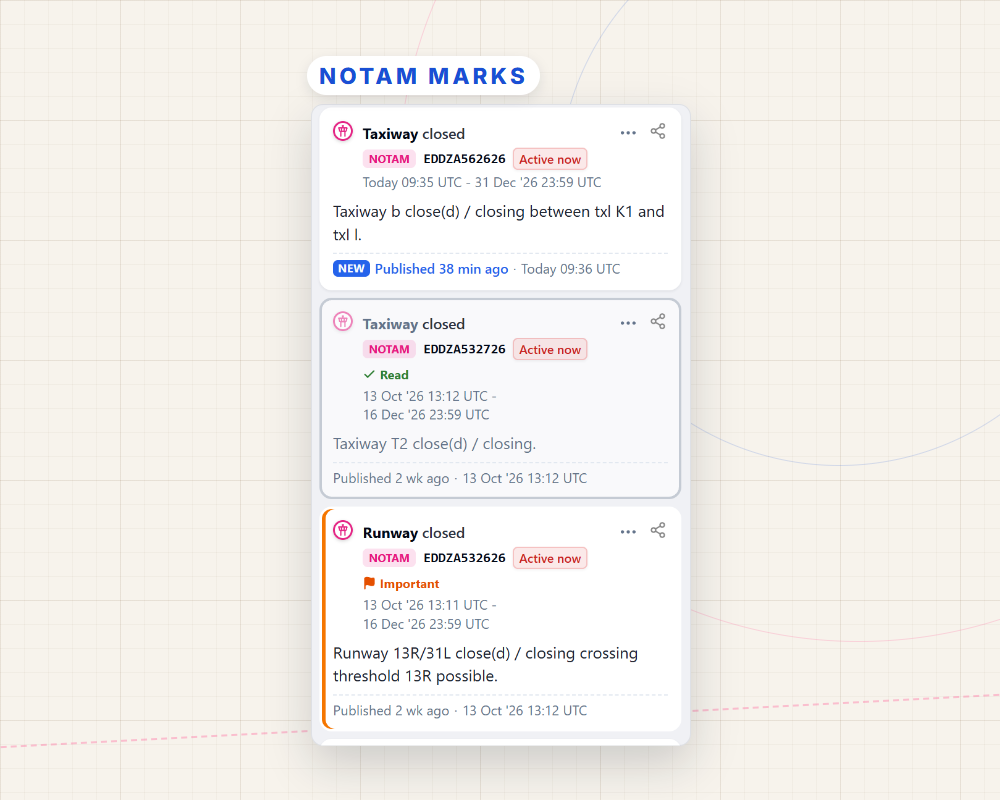Click 'Today 09:36 UTC' publish timestamp
Viewport: 1000px width, 800px height.
(570, 269)
